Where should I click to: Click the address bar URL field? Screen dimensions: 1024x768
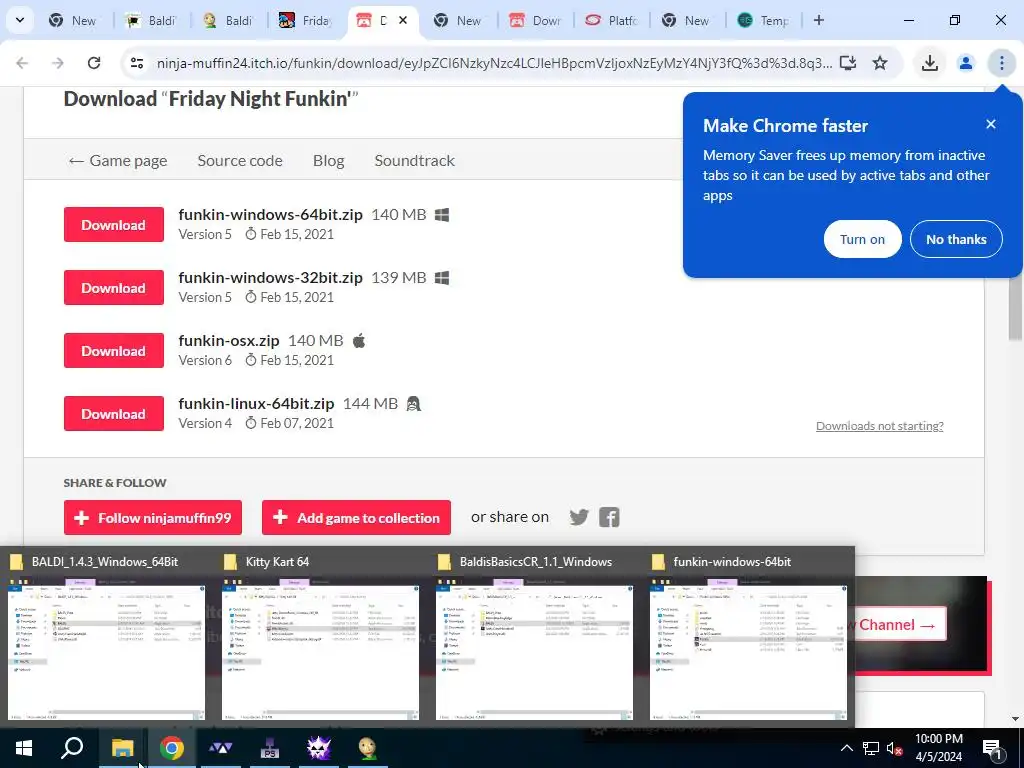(x=494, y=63)
